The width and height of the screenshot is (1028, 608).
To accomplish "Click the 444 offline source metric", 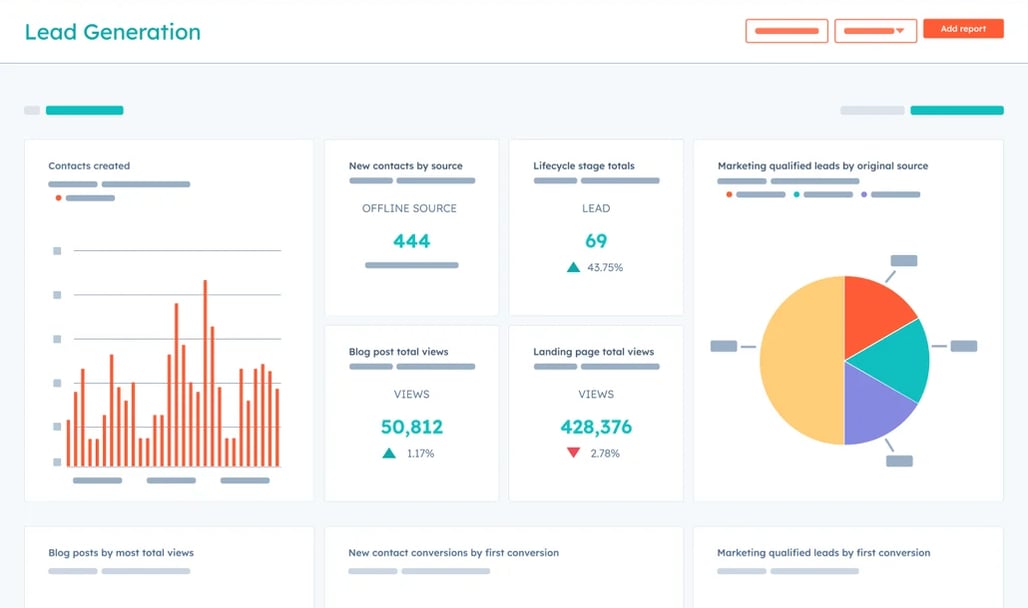I will [410, 240].
